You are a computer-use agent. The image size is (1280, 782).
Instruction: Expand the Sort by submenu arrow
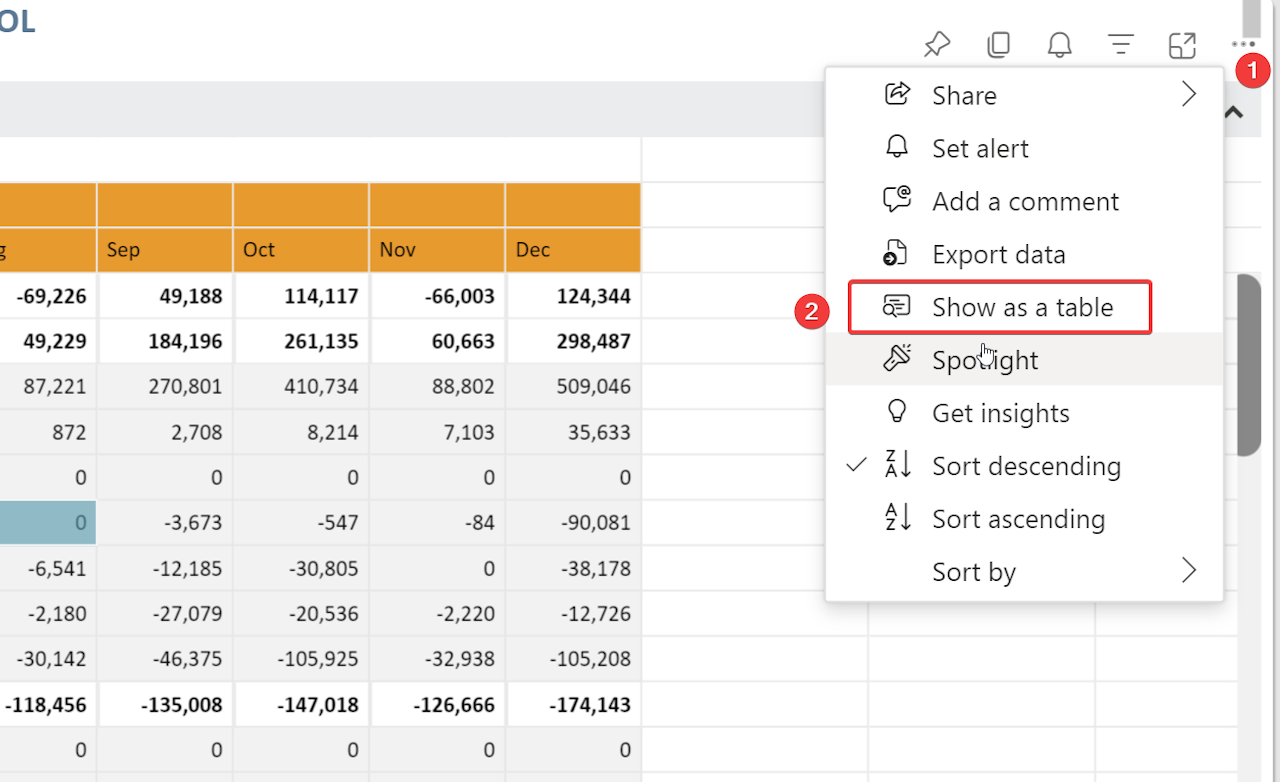pyautogui.click(x=1188, y=571)
